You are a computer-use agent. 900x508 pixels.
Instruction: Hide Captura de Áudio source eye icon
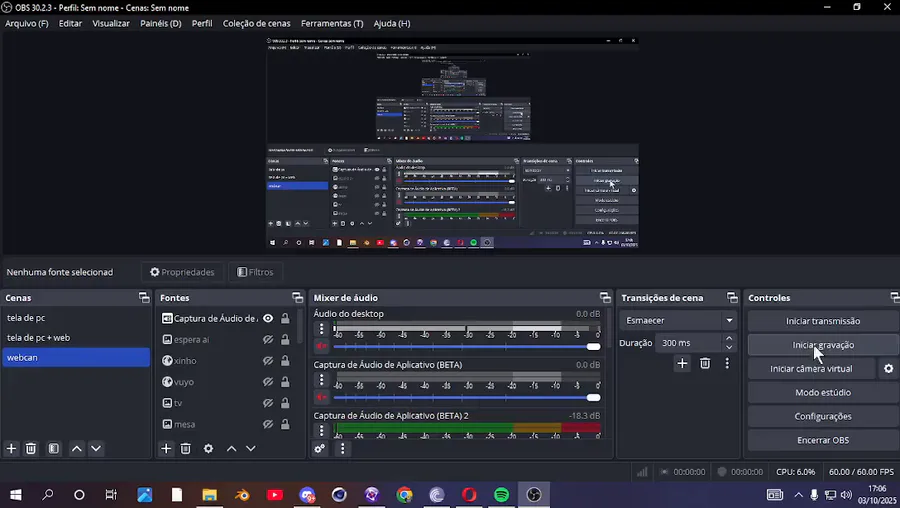[268, 318]
